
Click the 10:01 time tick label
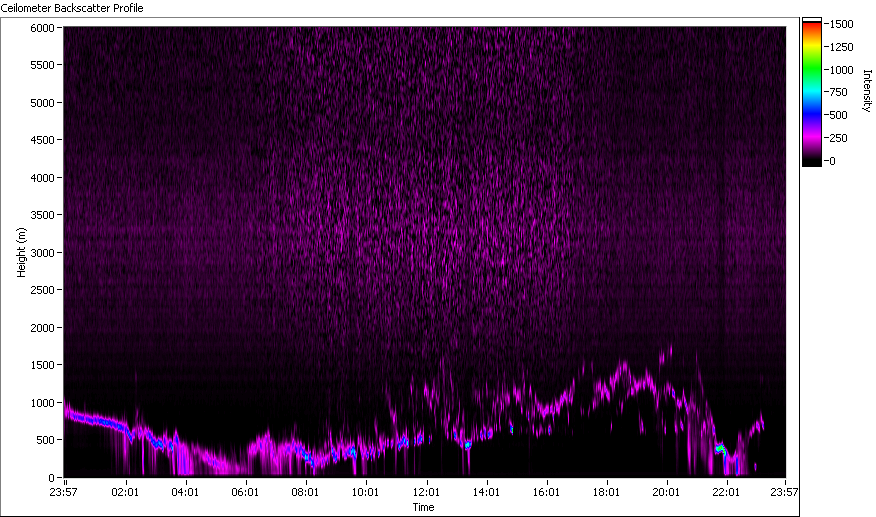click(x=365, y=492)
